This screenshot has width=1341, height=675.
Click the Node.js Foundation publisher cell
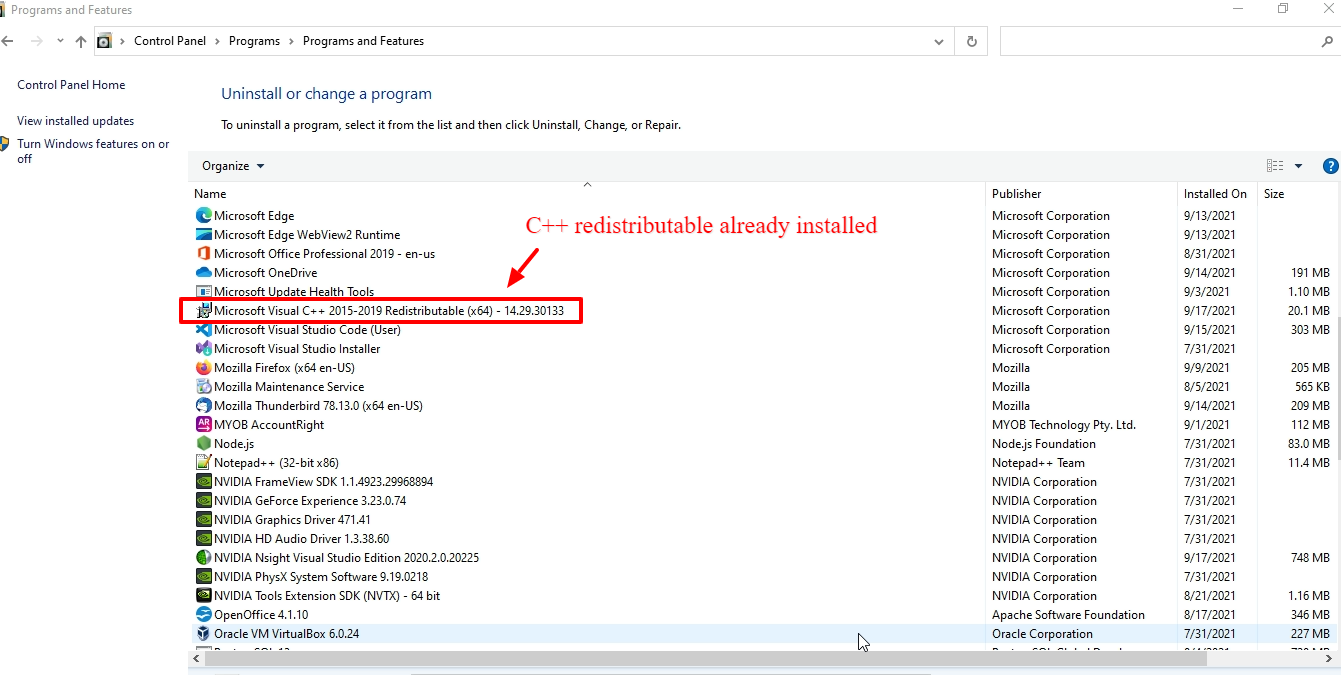1044,443
